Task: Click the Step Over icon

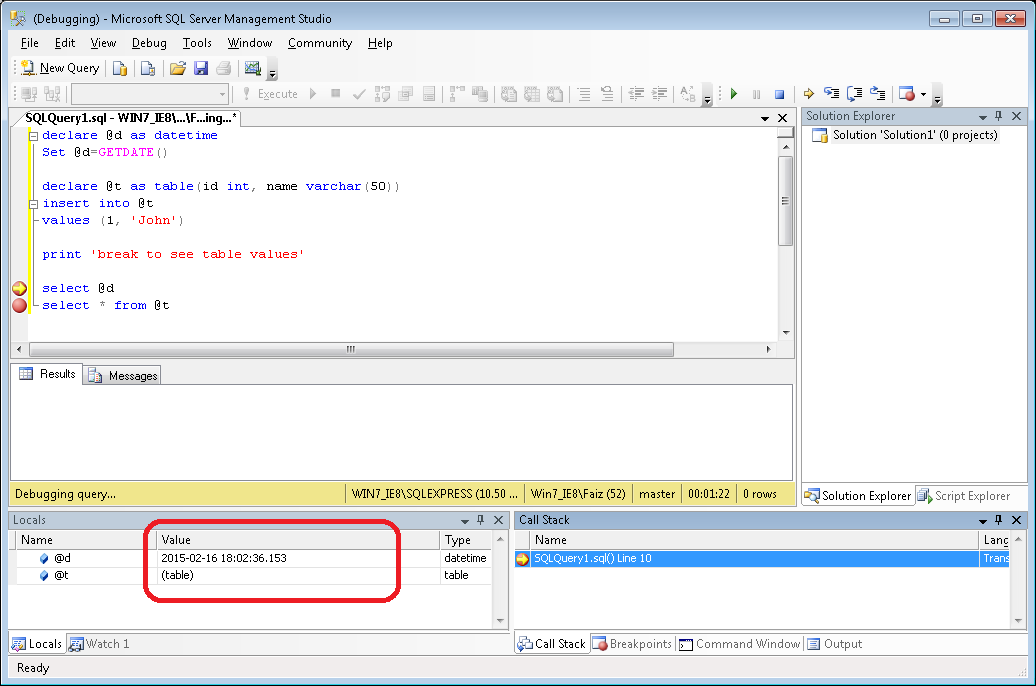Action: [x=855, y=94]
